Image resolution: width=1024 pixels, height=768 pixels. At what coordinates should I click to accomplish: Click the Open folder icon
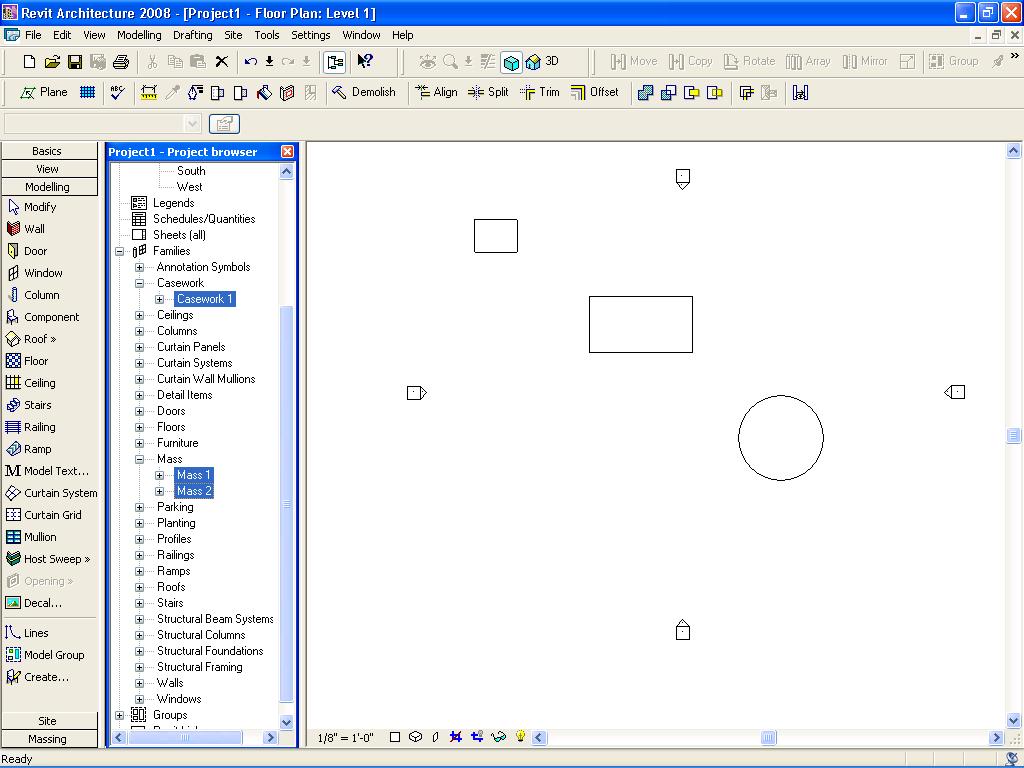(52, 61)
